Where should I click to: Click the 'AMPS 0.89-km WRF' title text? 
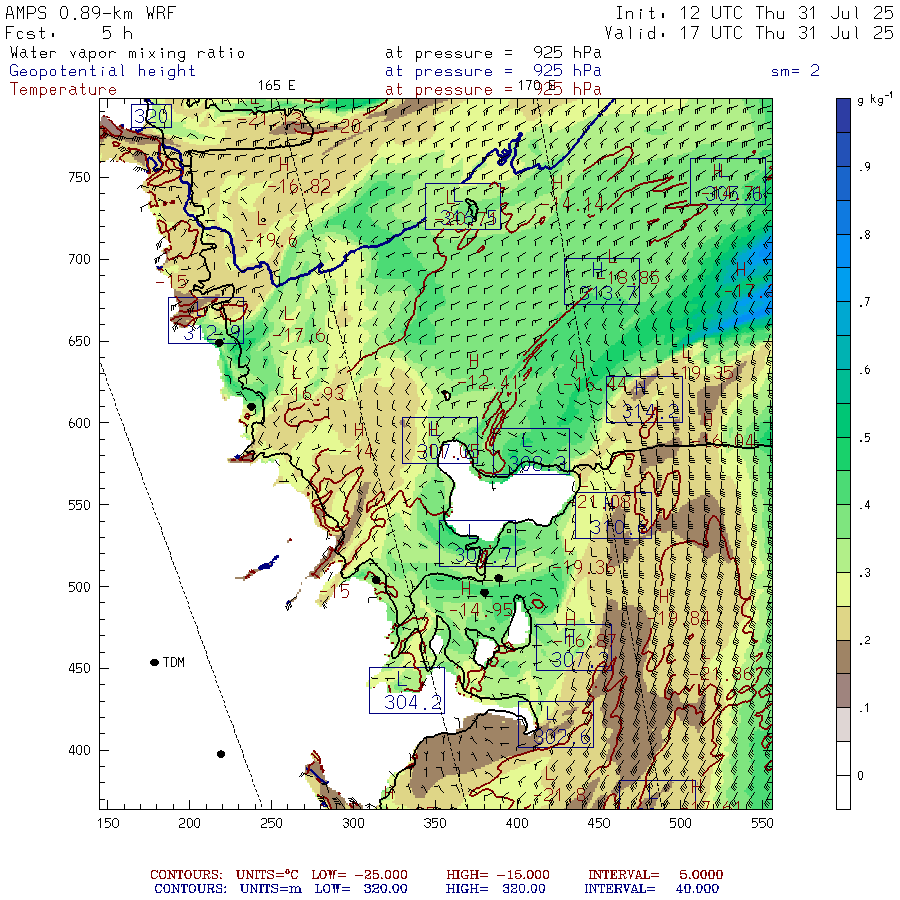[91, 13]
